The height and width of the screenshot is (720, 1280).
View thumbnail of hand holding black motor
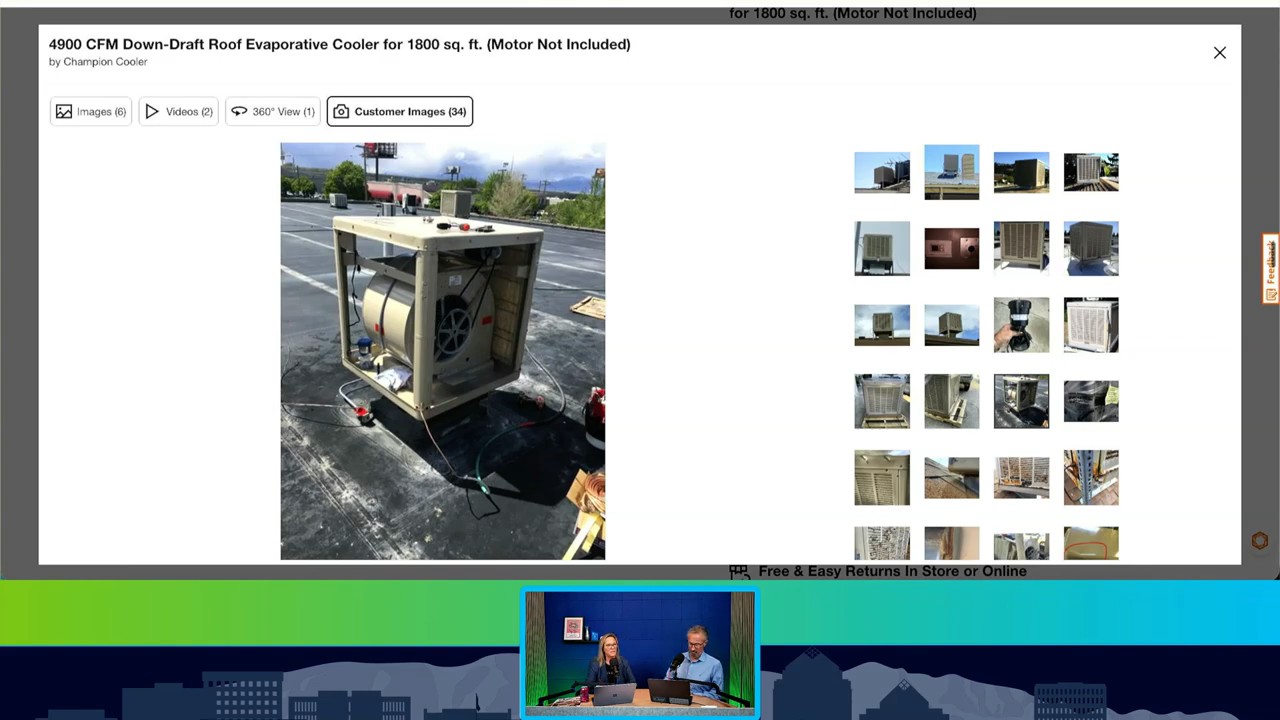[x=1022, y=325]
